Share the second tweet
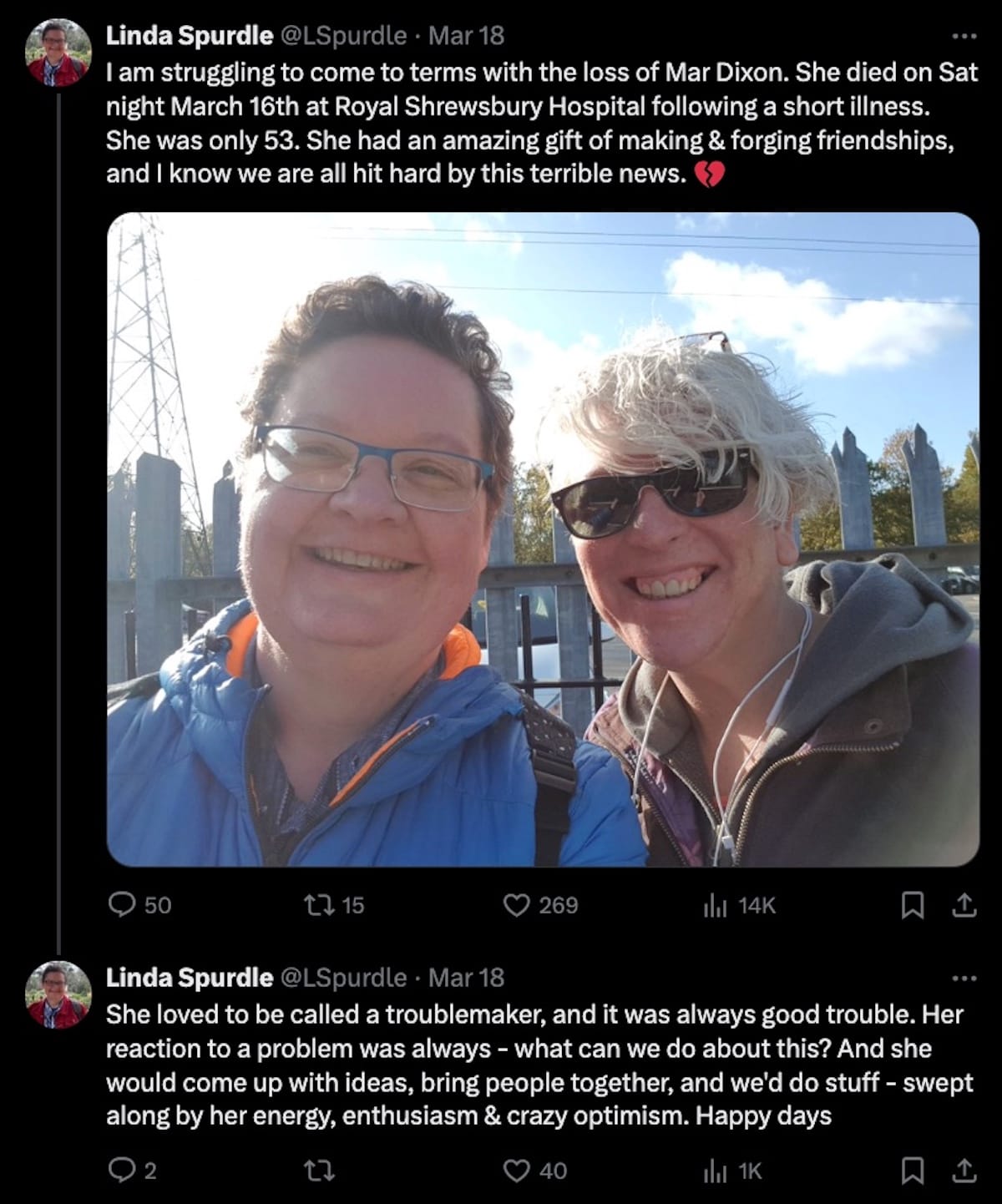 (964, 1171)
